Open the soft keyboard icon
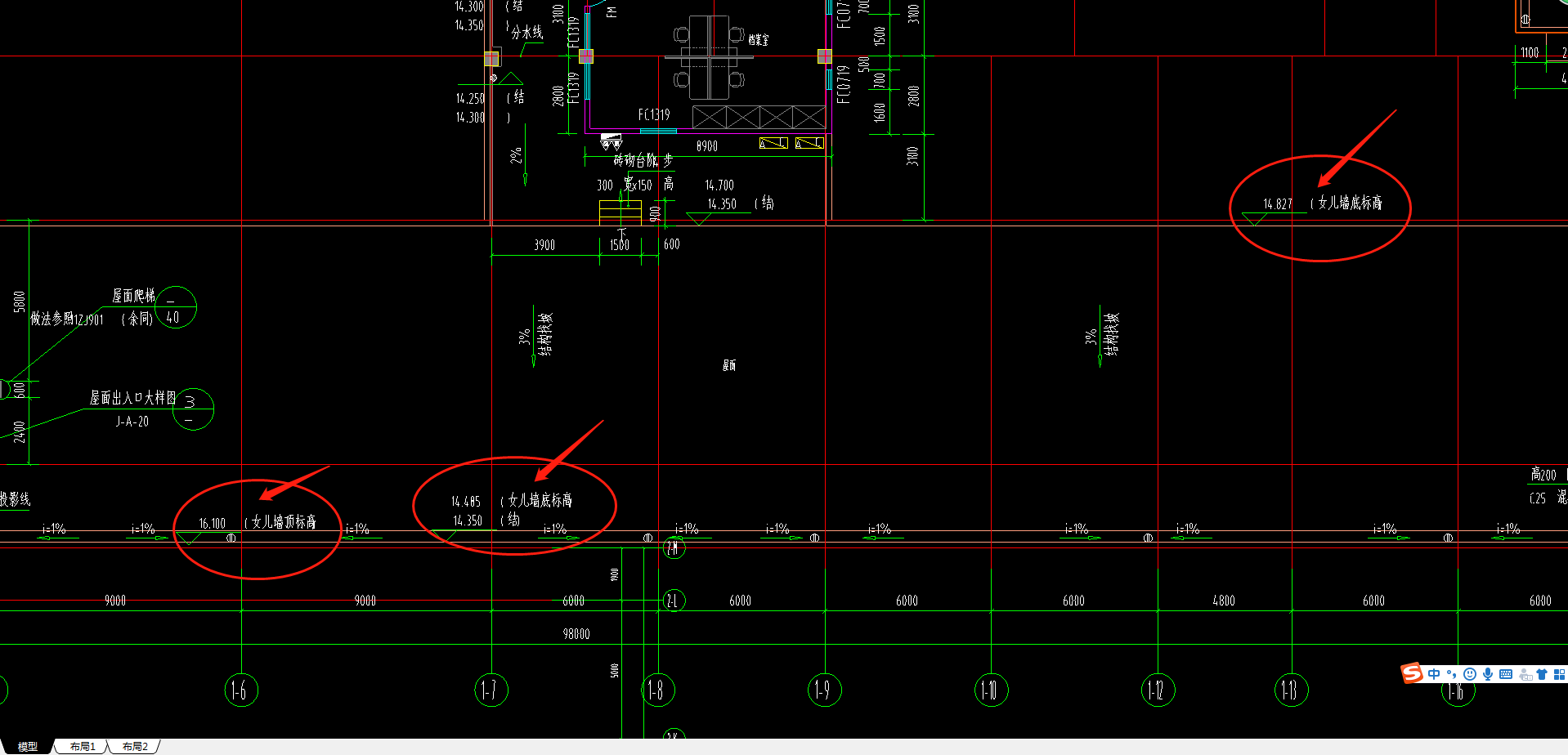 click(1506, 674)
